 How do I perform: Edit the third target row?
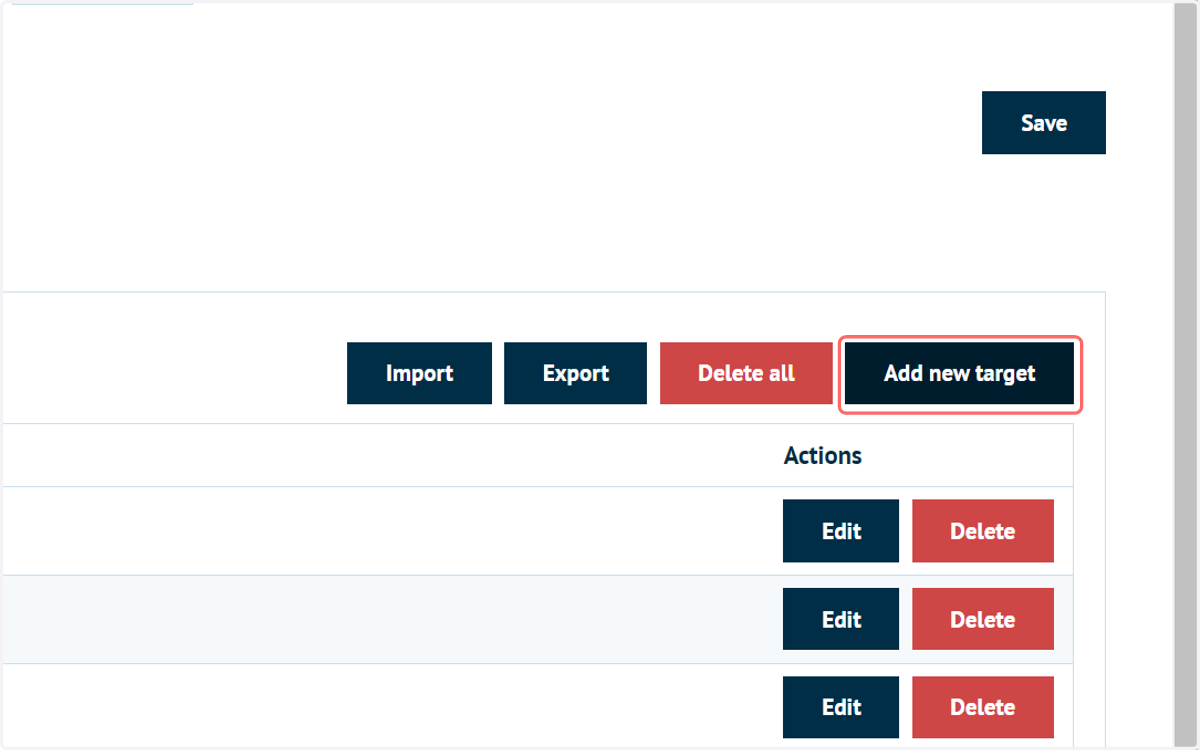[841, 707]
